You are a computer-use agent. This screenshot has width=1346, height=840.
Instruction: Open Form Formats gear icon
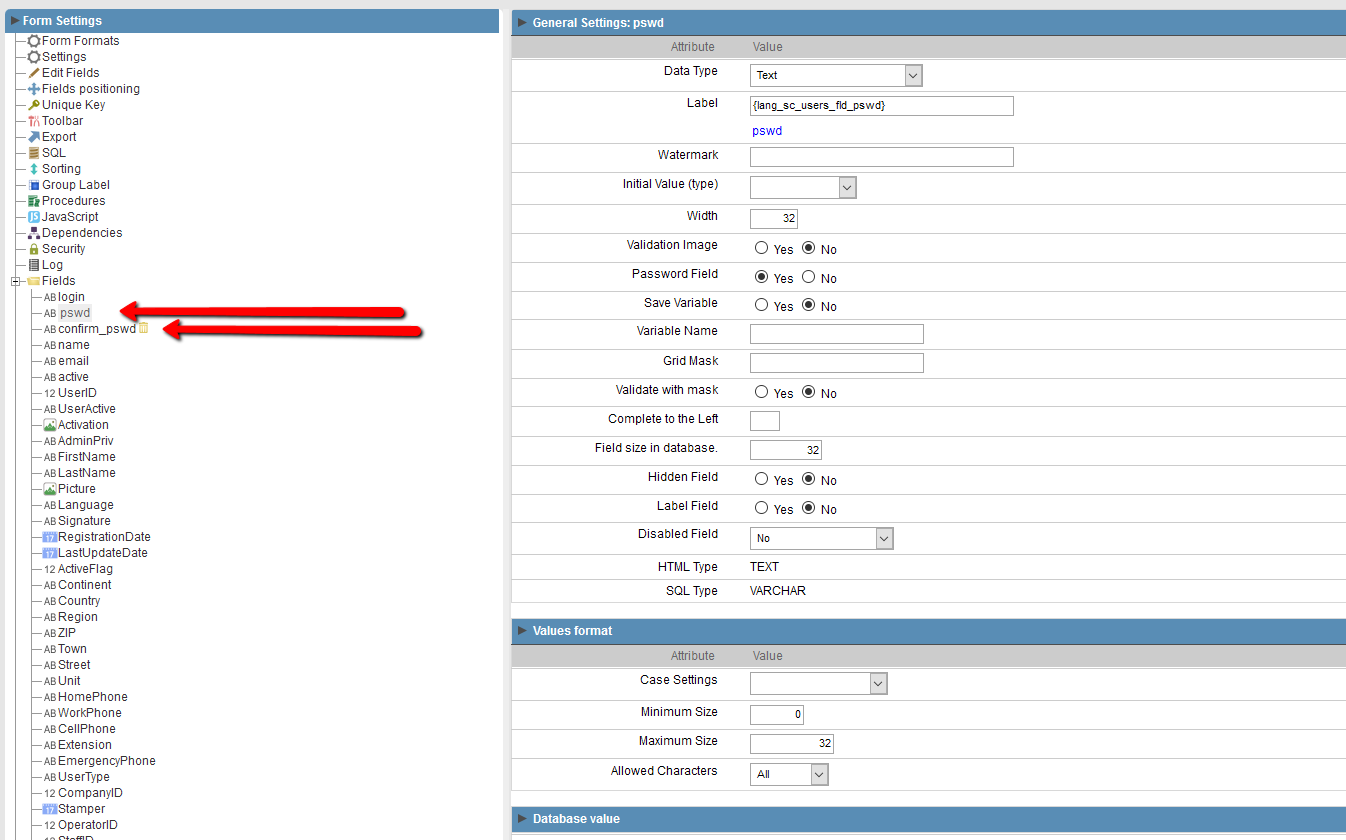click(34, 41)
